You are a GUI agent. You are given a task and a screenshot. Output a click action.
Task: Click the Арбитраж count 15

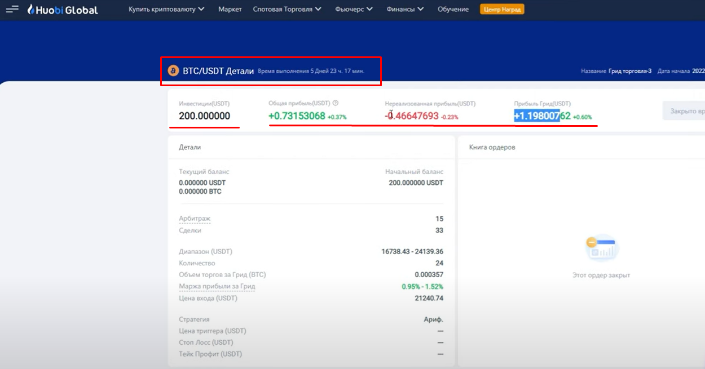pyautogui.click(x=439, y=218)
